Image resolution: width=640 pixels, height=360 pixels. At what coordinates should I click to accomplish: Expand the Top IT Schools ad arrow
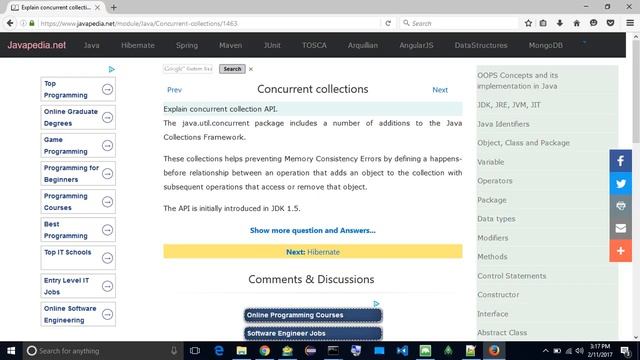coord(107,258)
